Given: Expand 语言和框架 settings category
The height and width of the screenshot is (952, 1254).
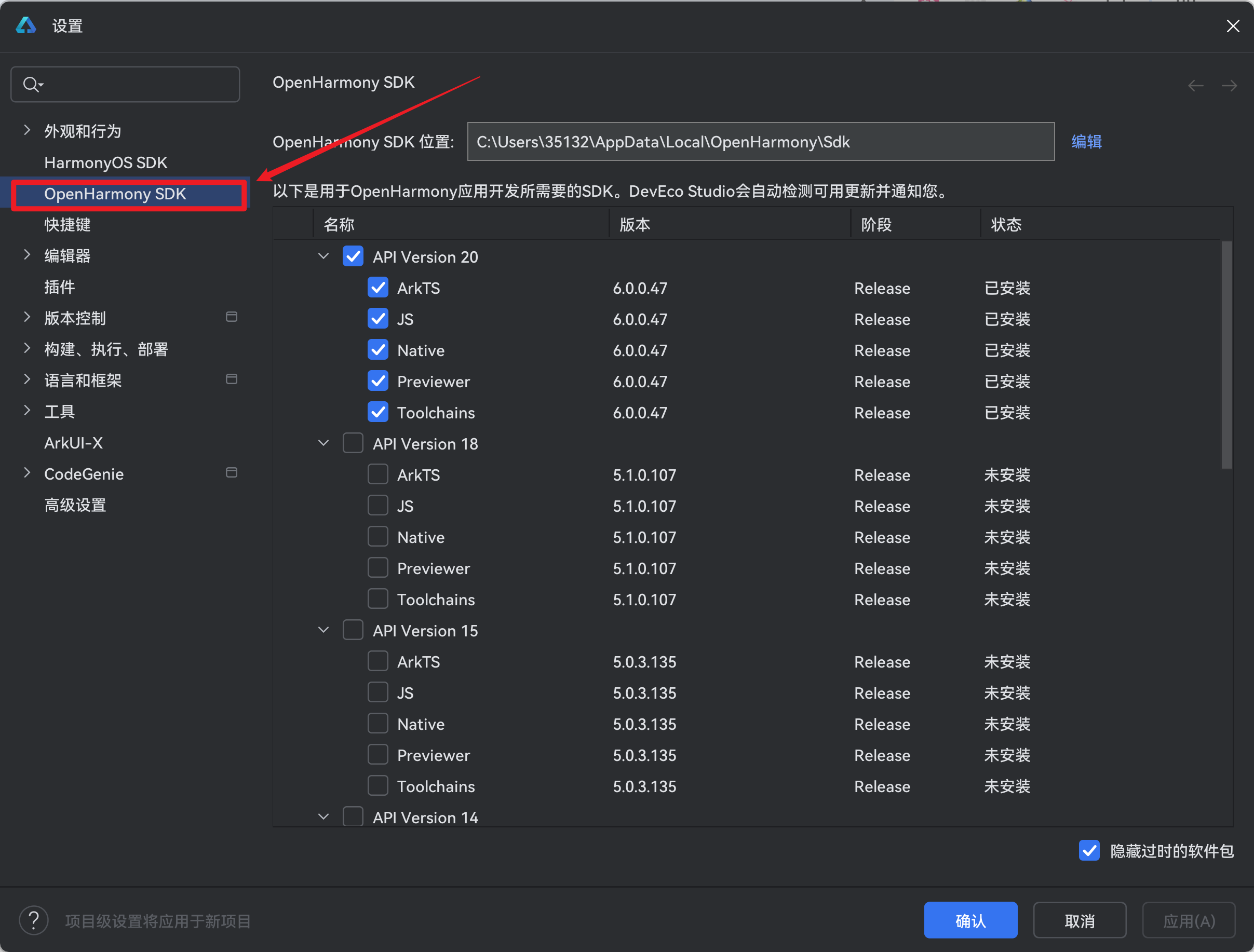Looking at the screenshot, I should point(26,379).
